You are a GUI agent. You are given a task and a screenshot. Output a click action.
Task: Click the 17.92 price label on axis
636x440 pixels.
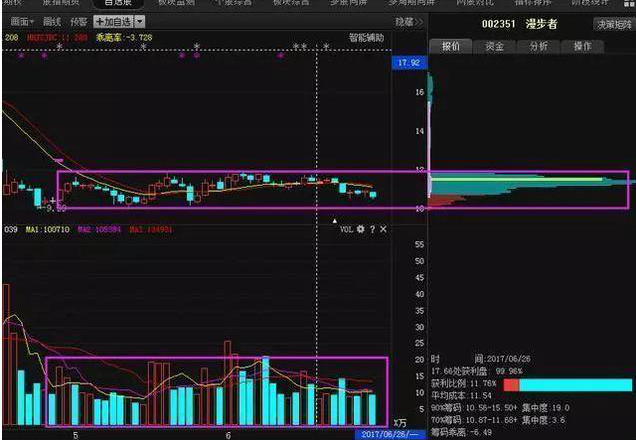408,62
